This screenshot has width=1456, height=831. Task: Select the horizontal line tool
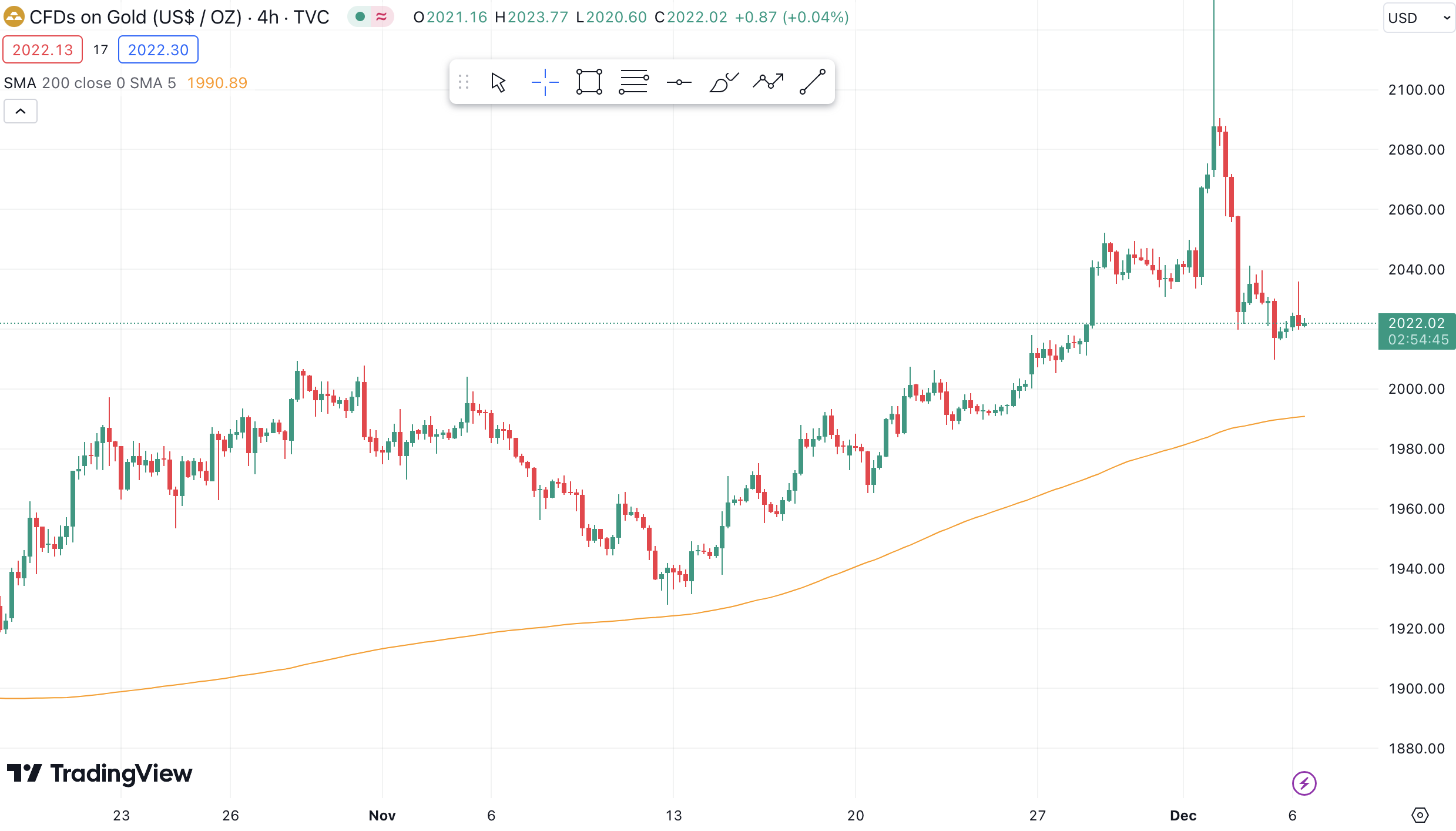tap(679, 82)
